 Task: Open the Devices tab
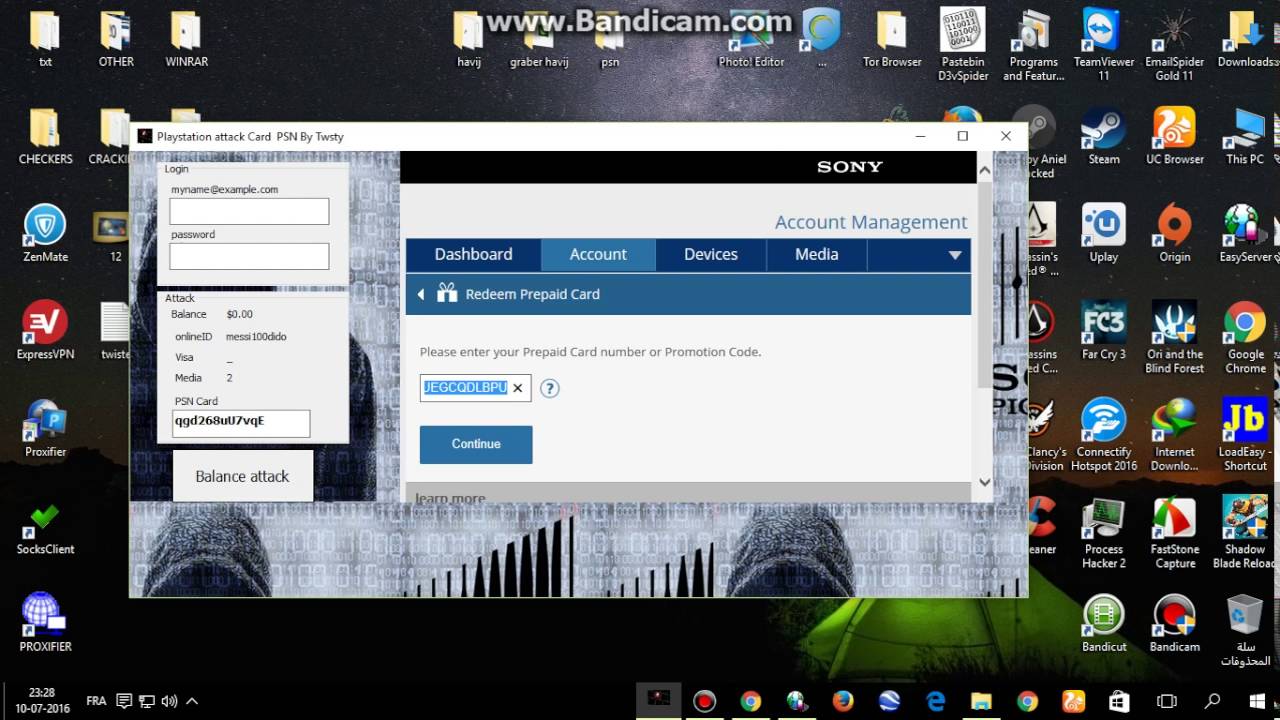pos(711,254)
